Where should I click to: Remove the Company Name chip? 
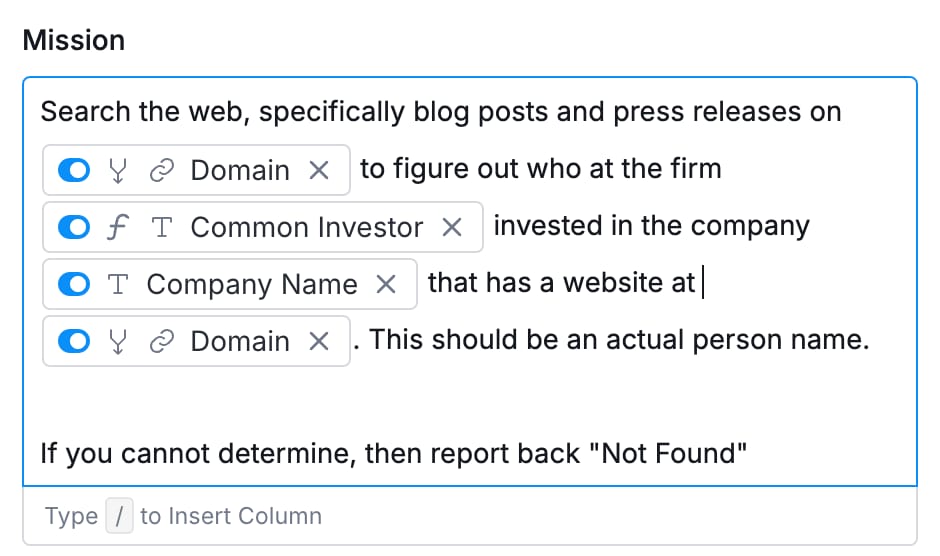pos(386,284)
